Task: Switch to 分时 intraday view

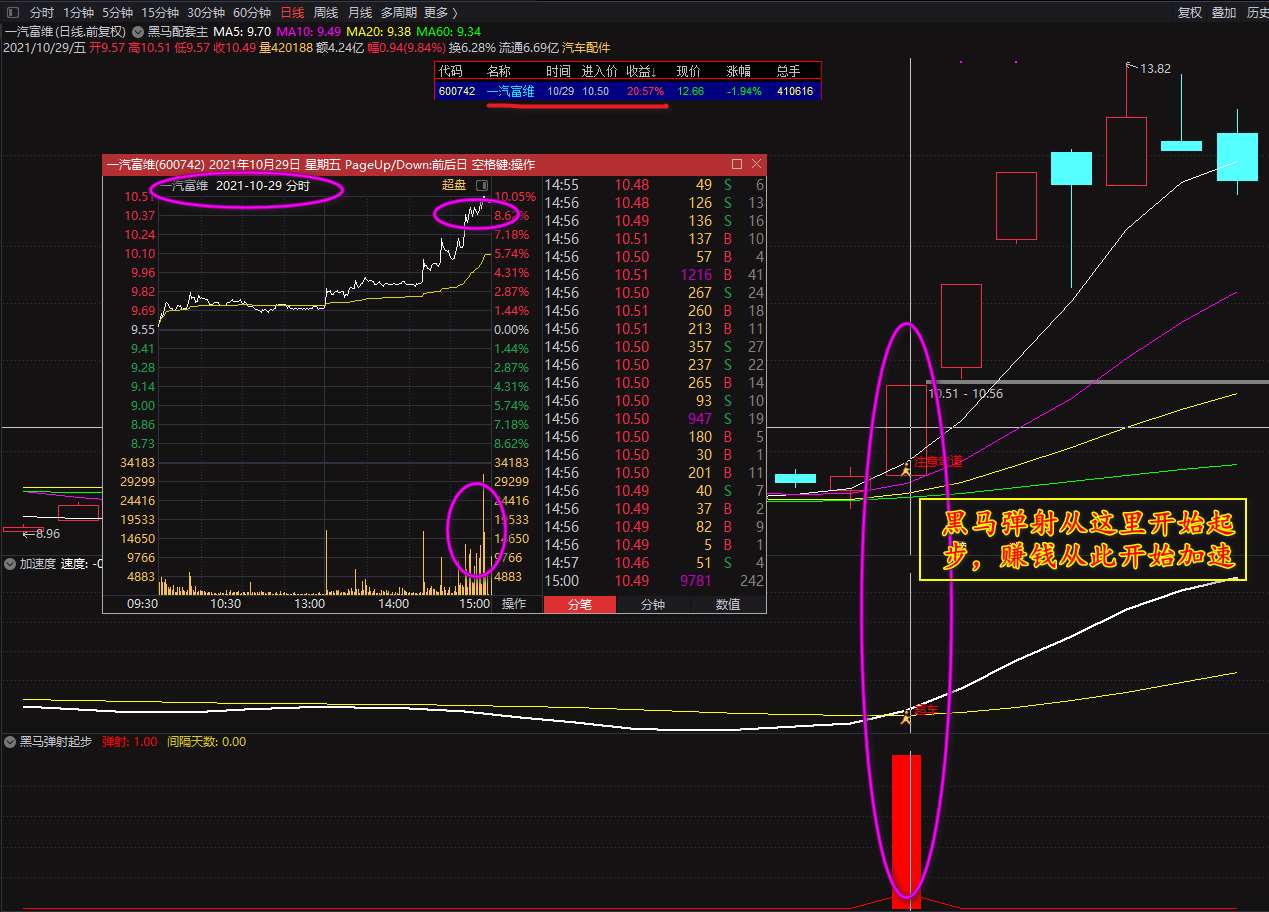Action: point(42,13)
